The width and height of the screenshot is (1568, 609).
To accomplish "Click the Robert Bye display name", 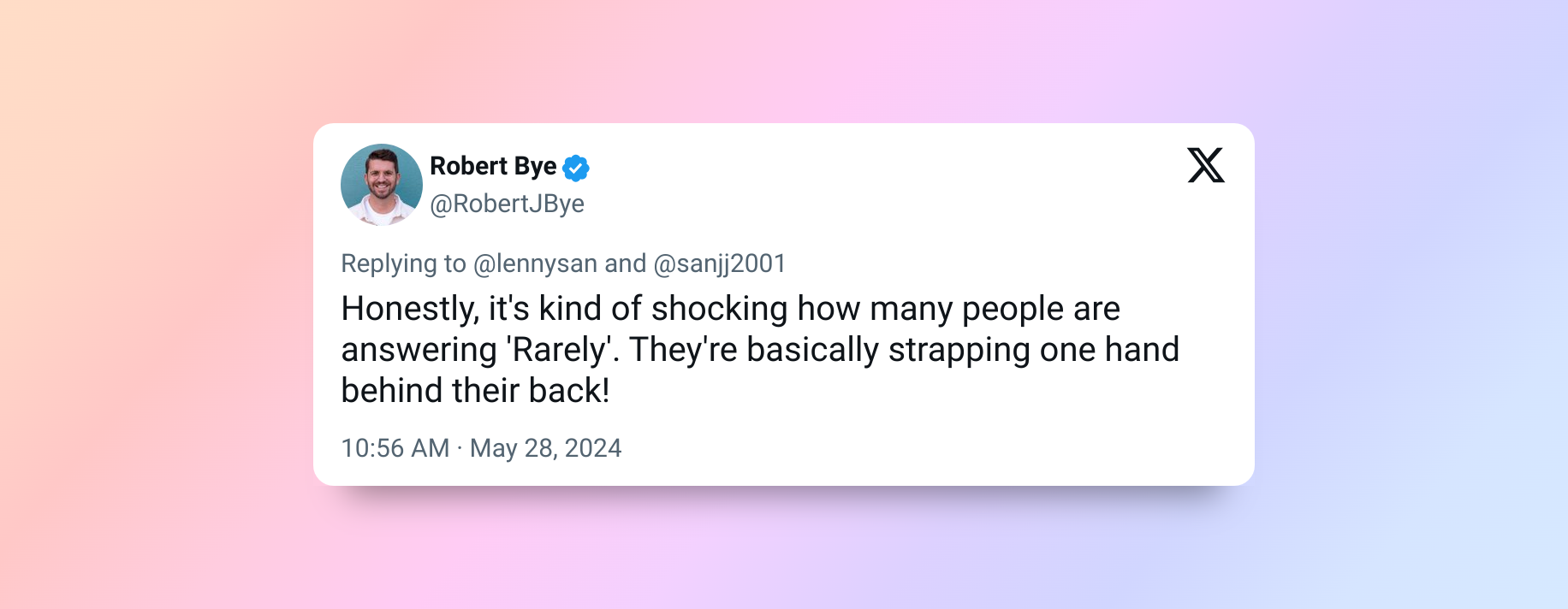I will point(493,166).
